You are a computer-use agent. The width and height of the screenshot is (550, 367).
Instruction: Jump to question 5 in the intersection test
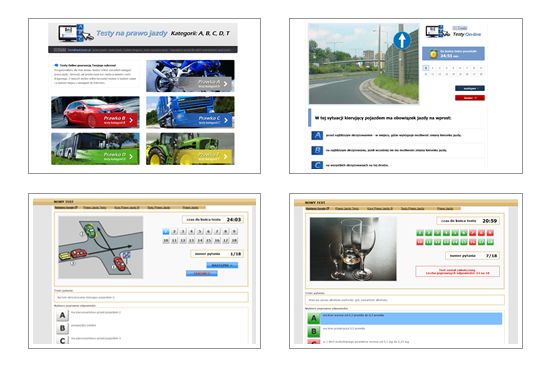coord(200,232)
